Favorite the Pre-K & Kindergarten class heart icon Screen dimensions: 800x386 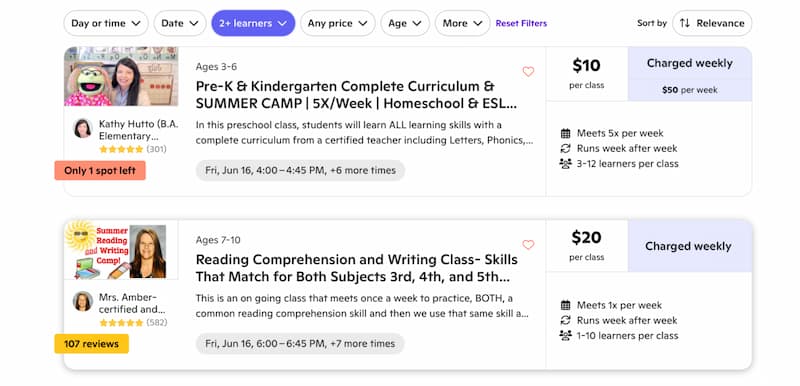pyautogui.click(x=528, y=72)
